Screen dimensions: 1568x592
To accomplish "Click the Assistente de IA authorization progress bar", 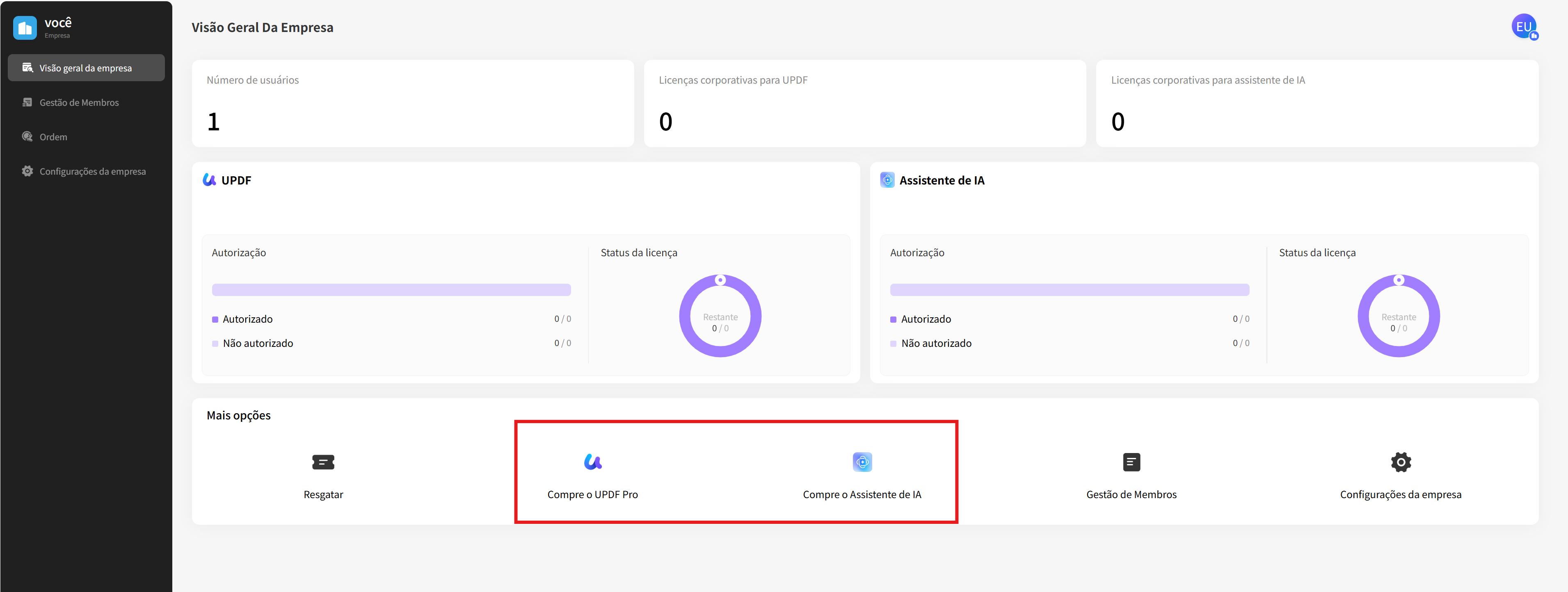I will click(1070, 289).
